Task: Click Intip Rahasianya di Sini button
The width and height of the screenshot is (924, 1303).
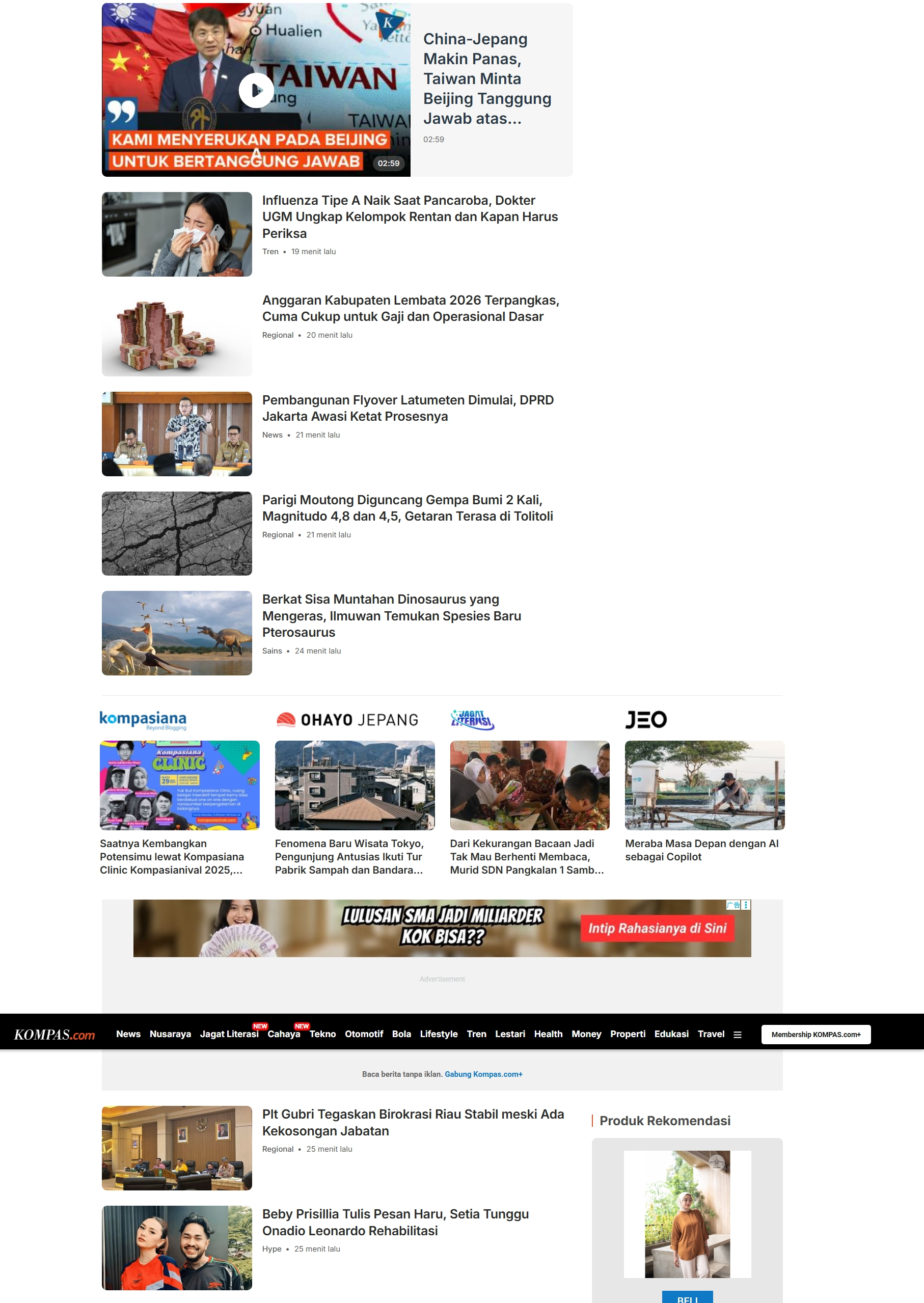Action: [657, 928]
